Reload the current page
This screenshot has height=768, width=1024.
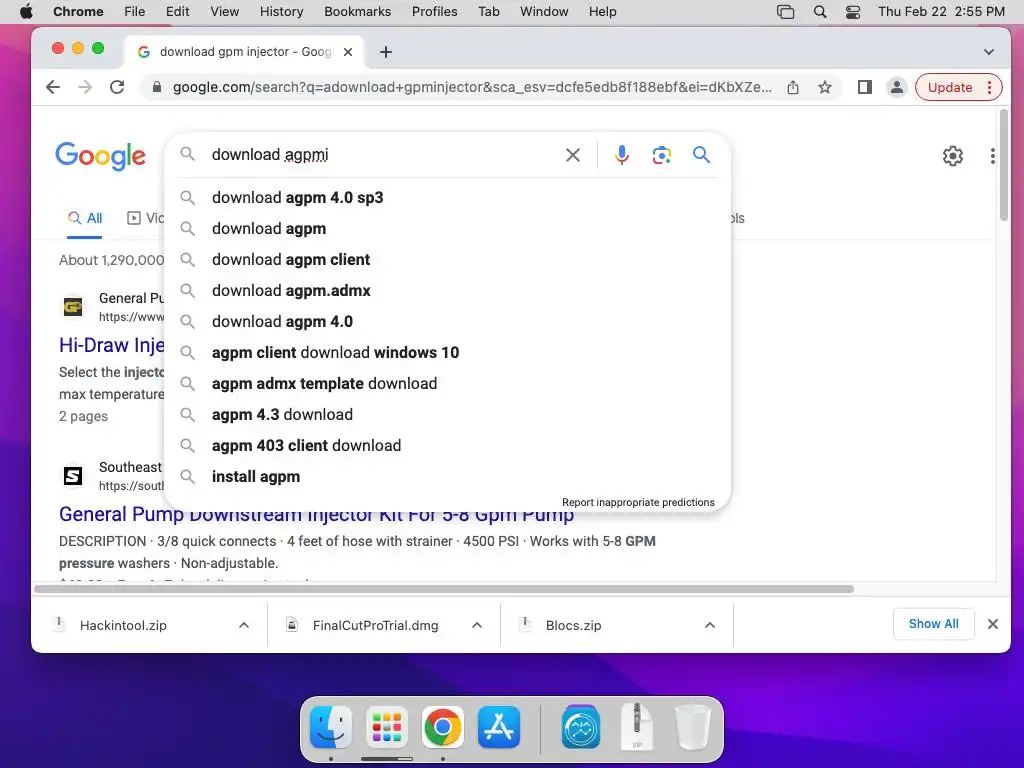(117, 87)
